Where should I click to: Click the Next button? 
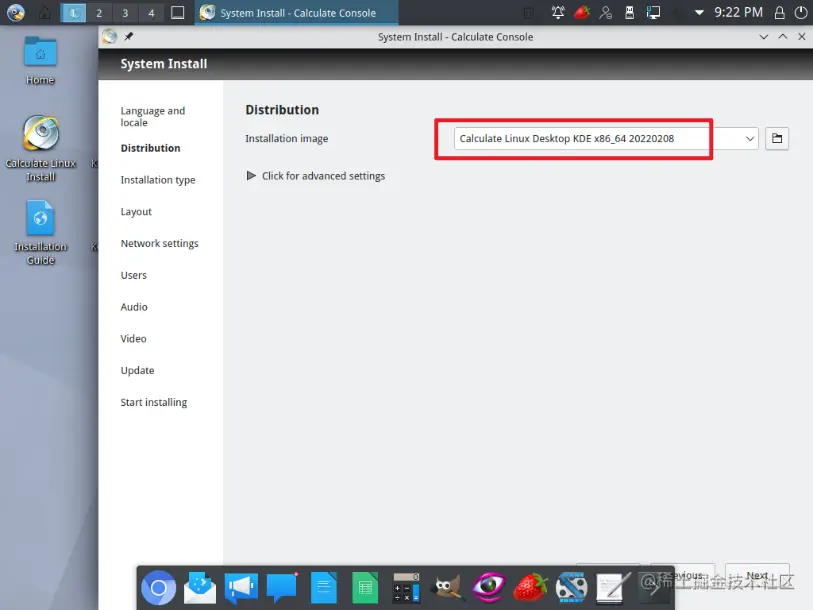coord(757,575)
